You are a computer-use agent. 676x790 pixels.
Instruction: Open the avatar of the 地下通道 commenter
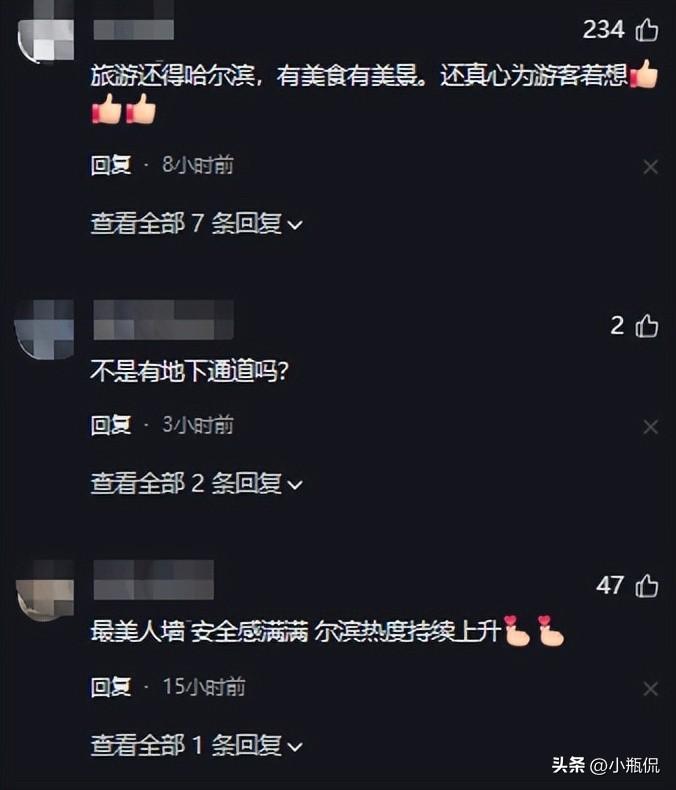click(x=44, y=330)
